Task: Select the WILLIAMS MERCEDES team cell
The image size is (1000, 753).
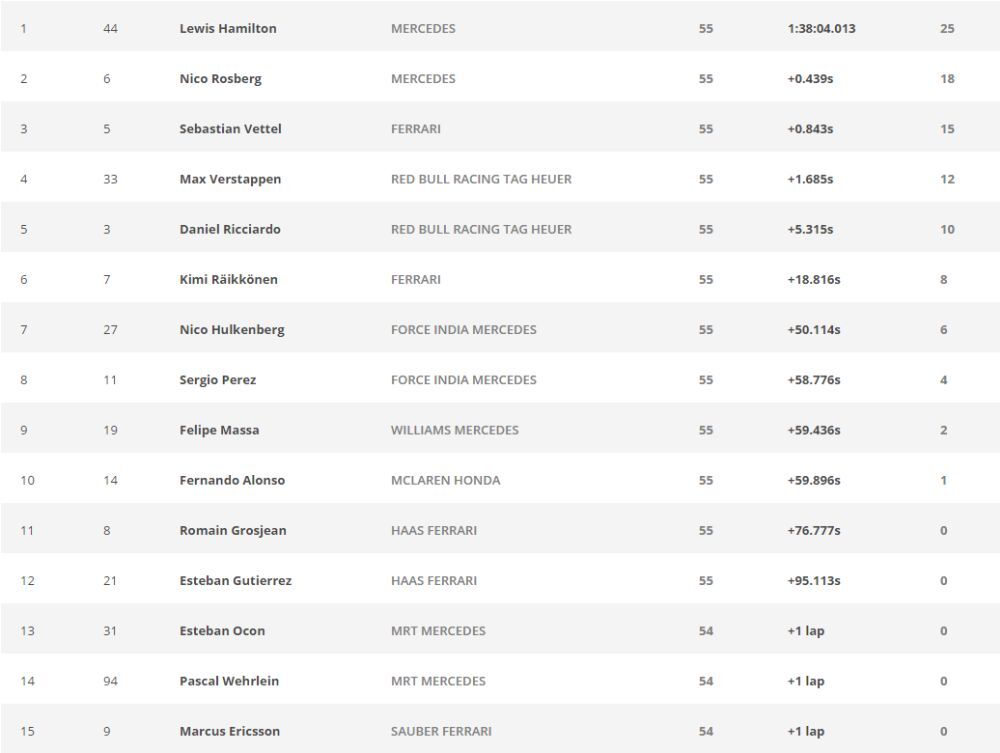Action: 455,430
